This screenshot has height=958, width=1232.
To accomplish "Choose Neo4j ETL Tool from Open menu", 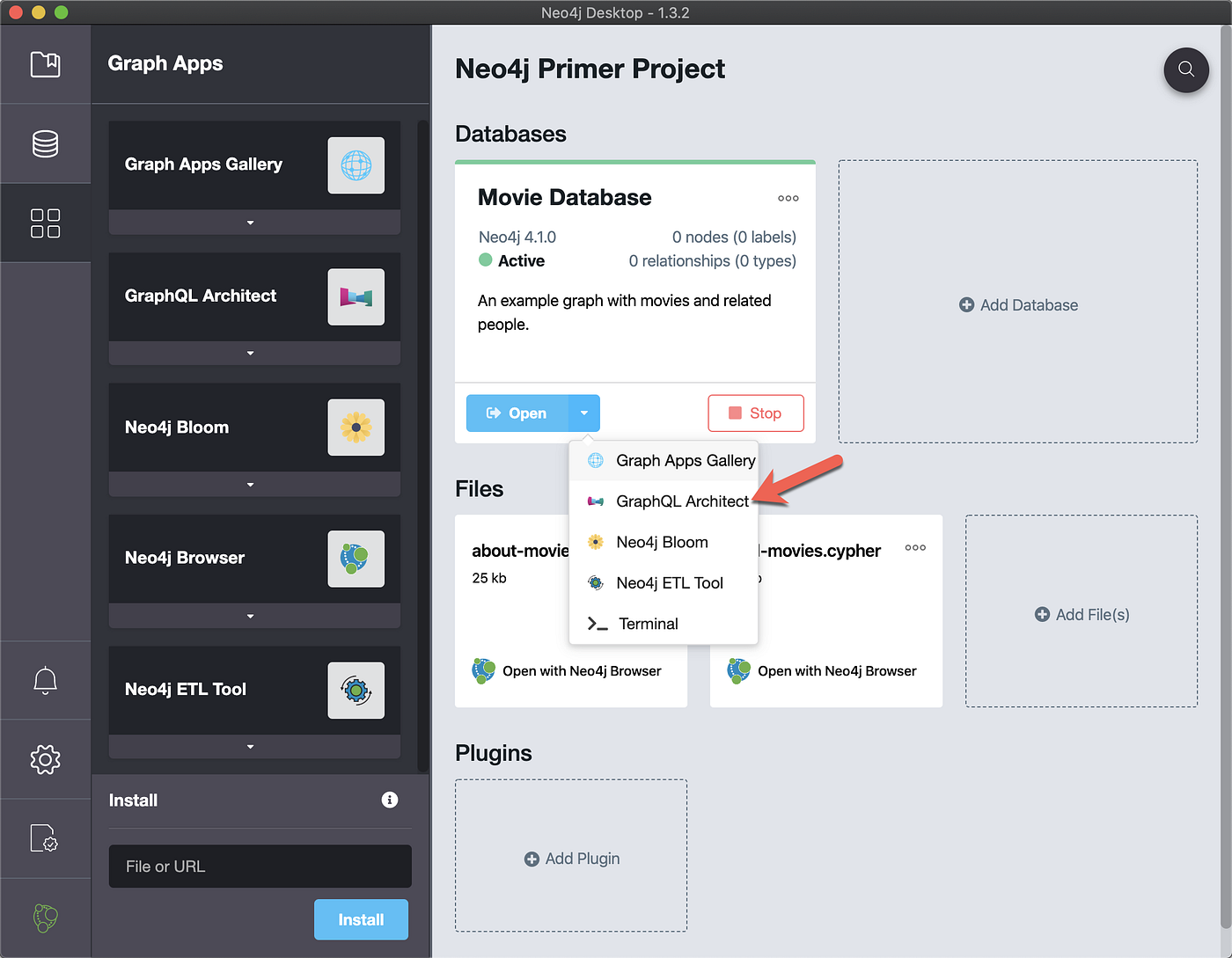I will (x=664, y=582).
